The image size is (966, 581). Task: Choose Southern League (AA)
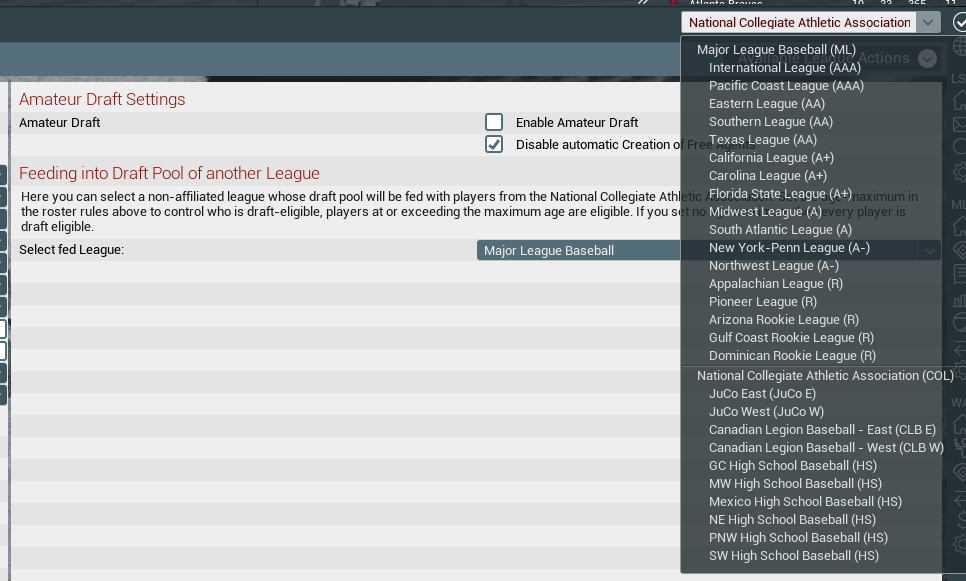771,121
